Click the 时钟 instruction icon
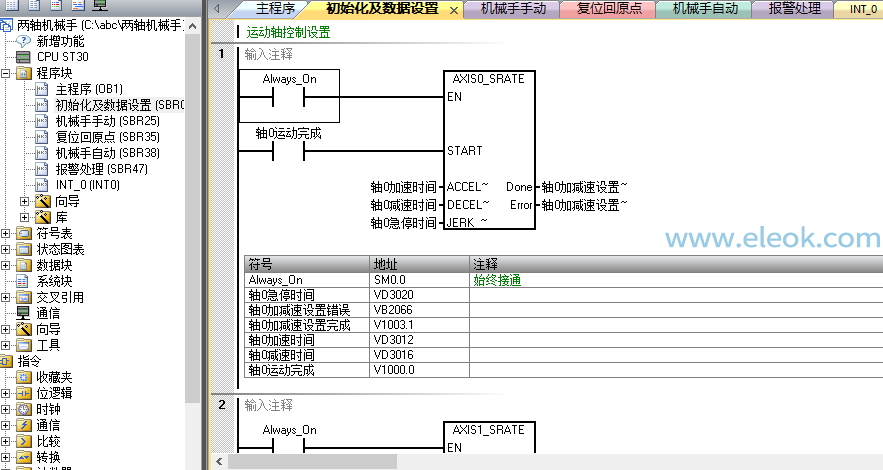This screenshot has height=470, width=883. 24,409
